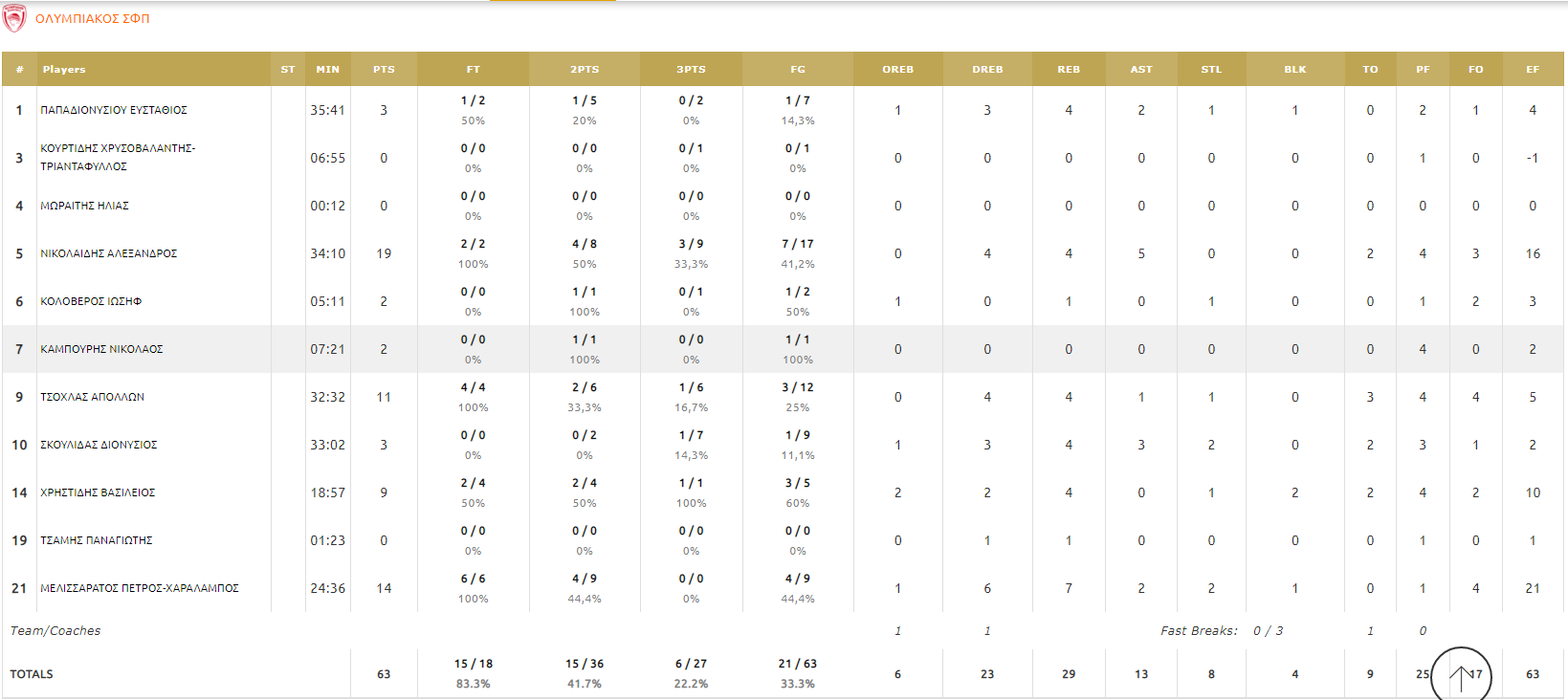Open player ΠΑΠΑΔΙΟΝΥΣΙΟΥ ΕΥΣΤΑΘΙΟΣ

point(114,110)
